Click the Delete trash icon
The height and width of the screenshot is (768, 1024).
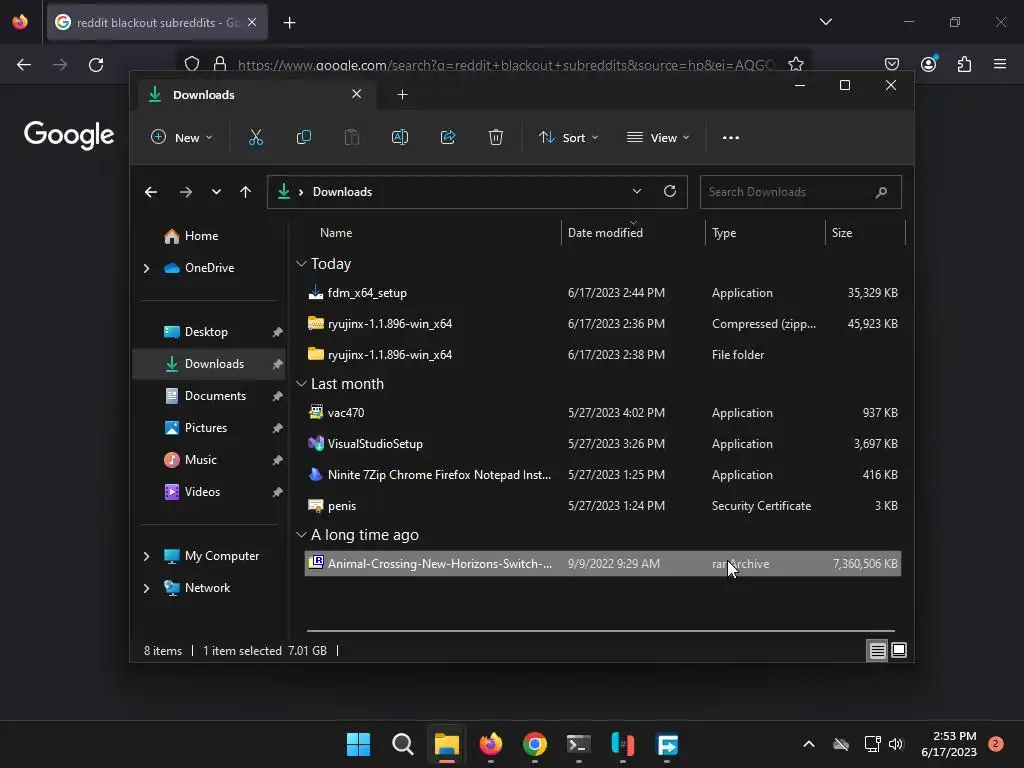pos(496,137)
